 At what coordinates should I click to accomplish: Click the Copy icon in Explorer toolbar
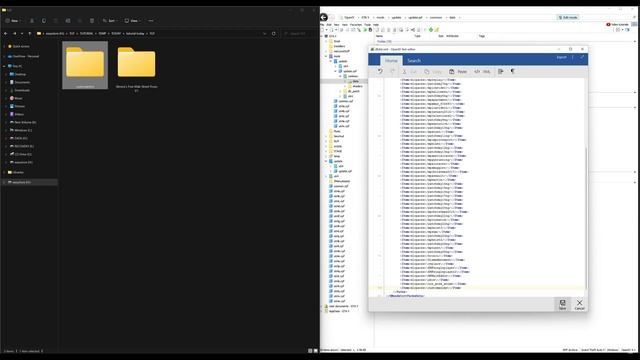(44, 20)
